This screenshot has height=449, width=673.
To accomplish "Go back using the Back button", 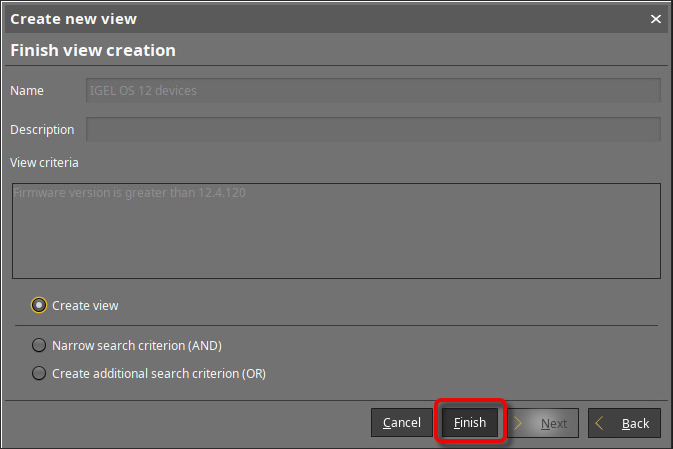I will (624, 423).
